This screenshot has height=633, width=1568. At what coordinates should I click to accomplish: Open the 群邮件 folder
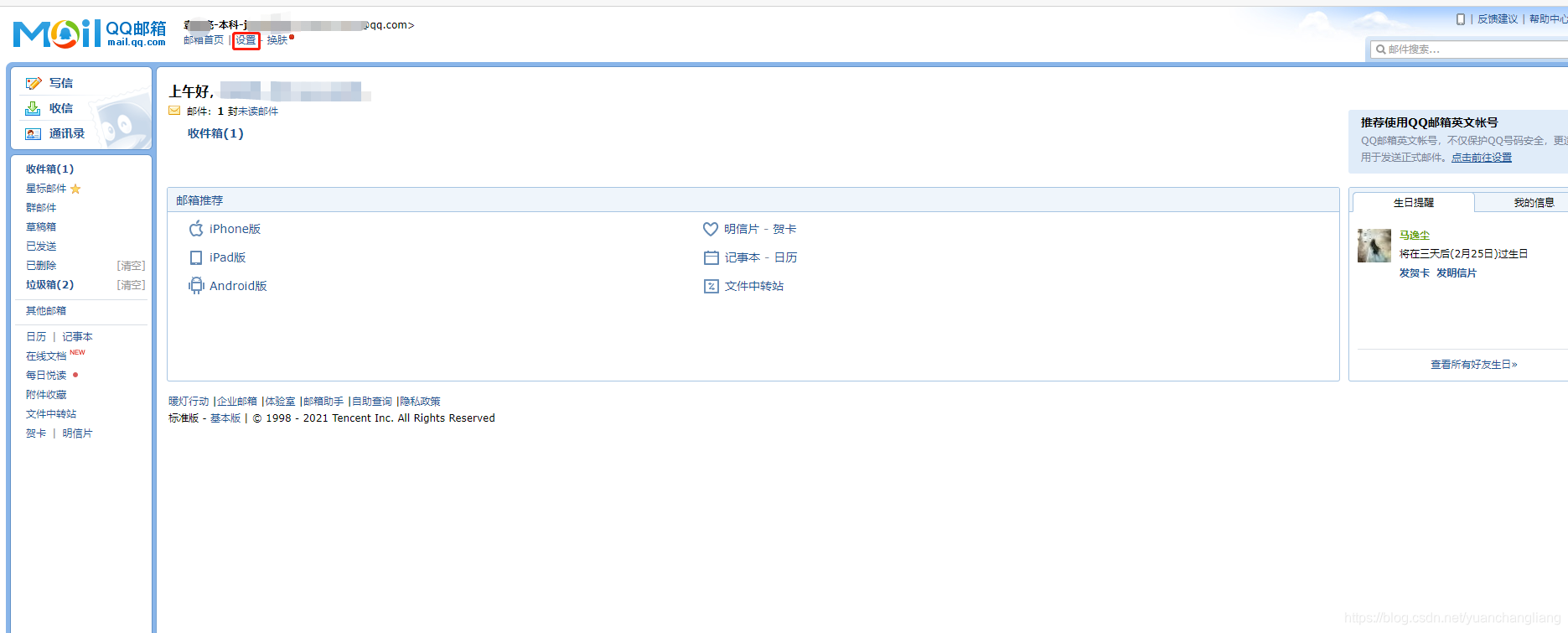(41, 208)
